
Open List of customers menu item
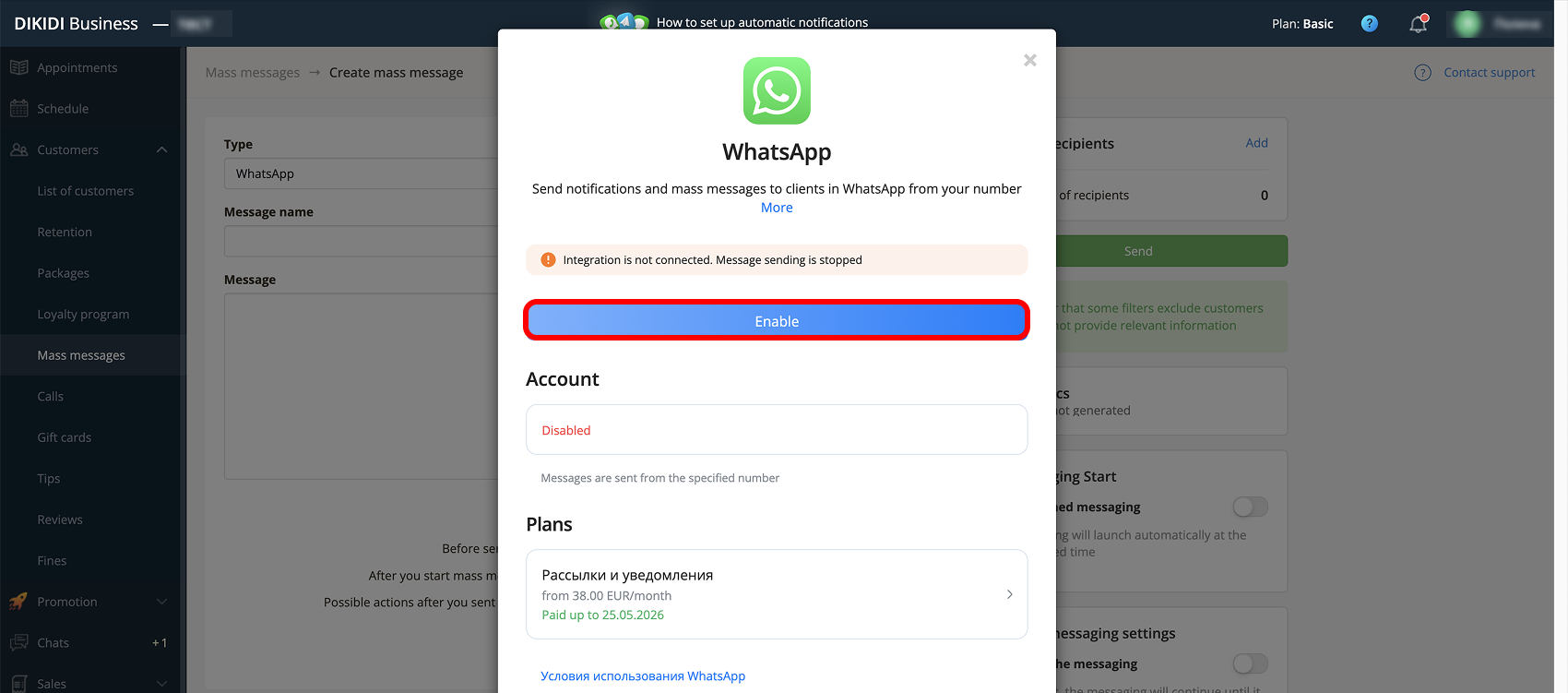click(x=86, y=191)
